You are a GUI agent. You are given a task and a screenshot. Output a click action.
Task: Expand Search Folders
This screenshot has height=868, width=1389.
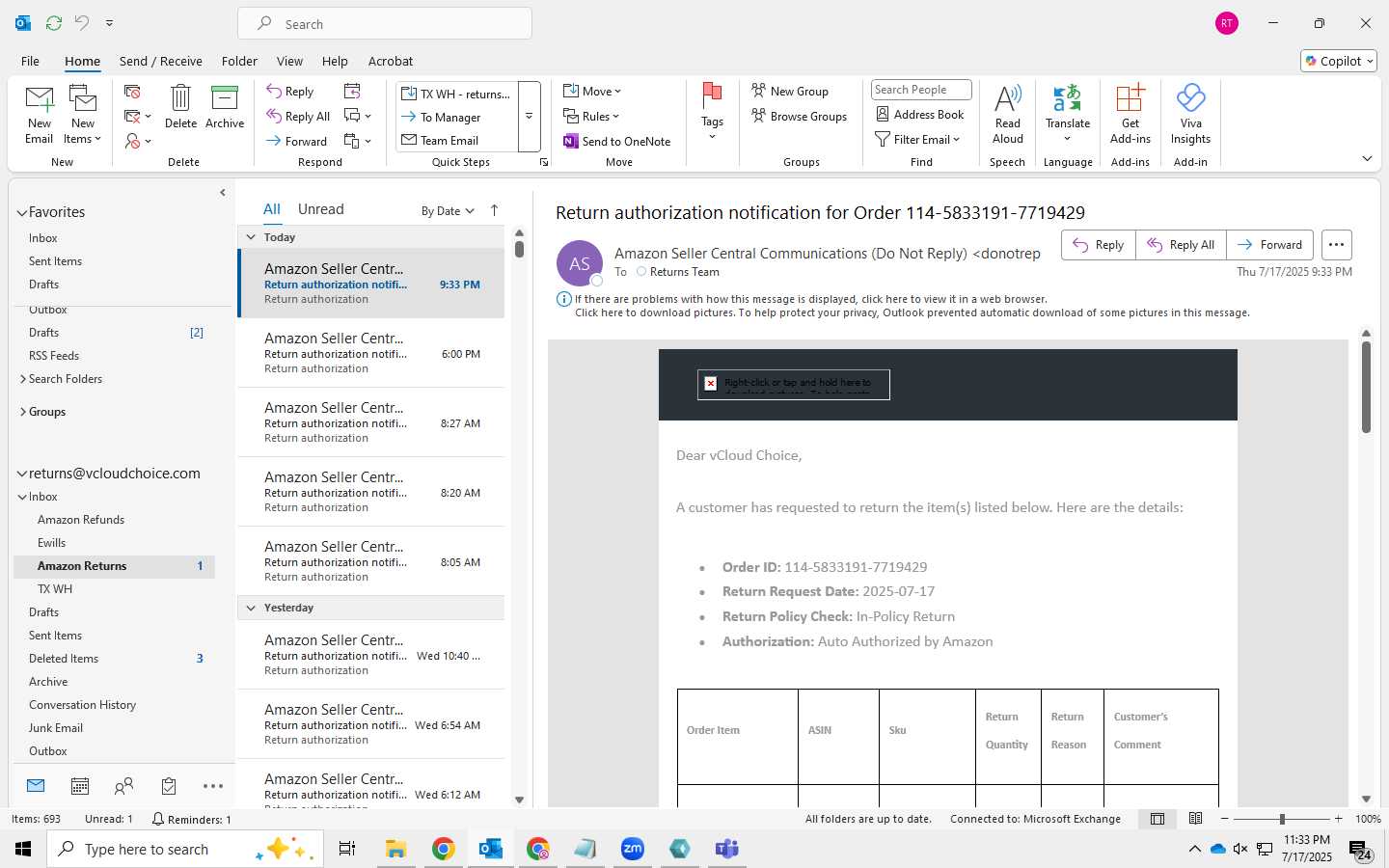coord(23,379)
